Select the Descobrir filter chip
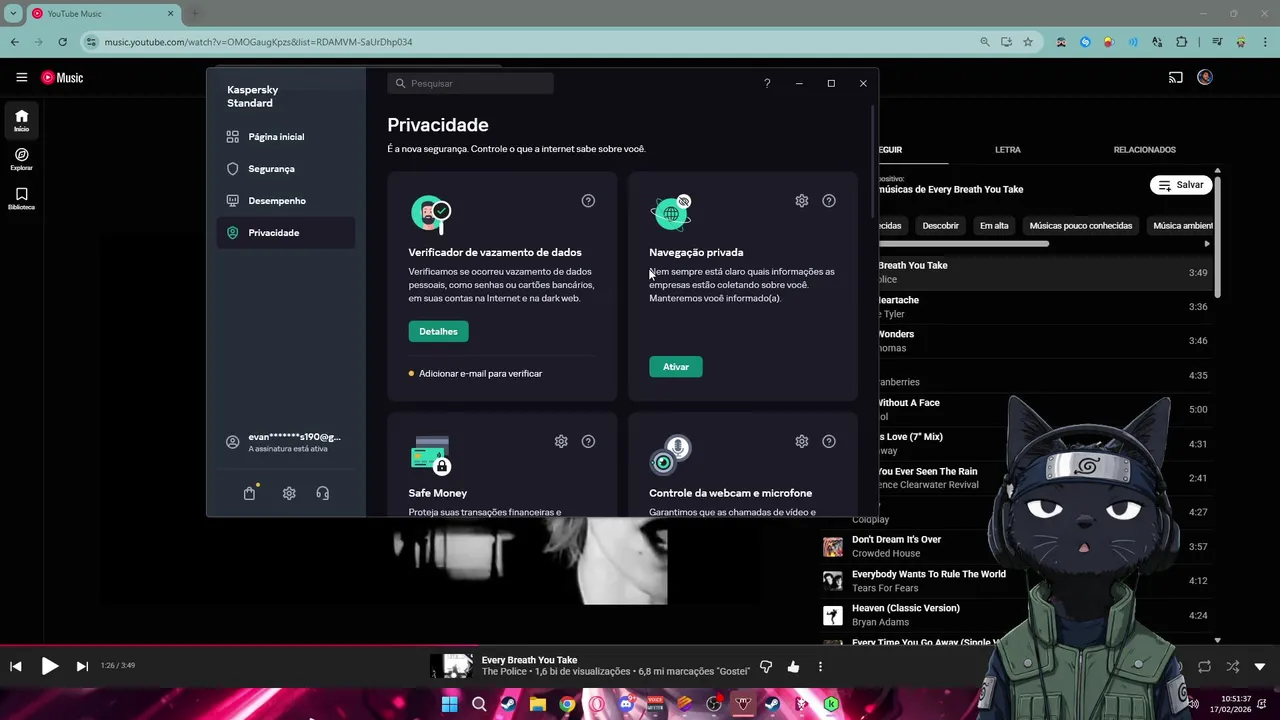1280x720 pixels. pos(940,226)
